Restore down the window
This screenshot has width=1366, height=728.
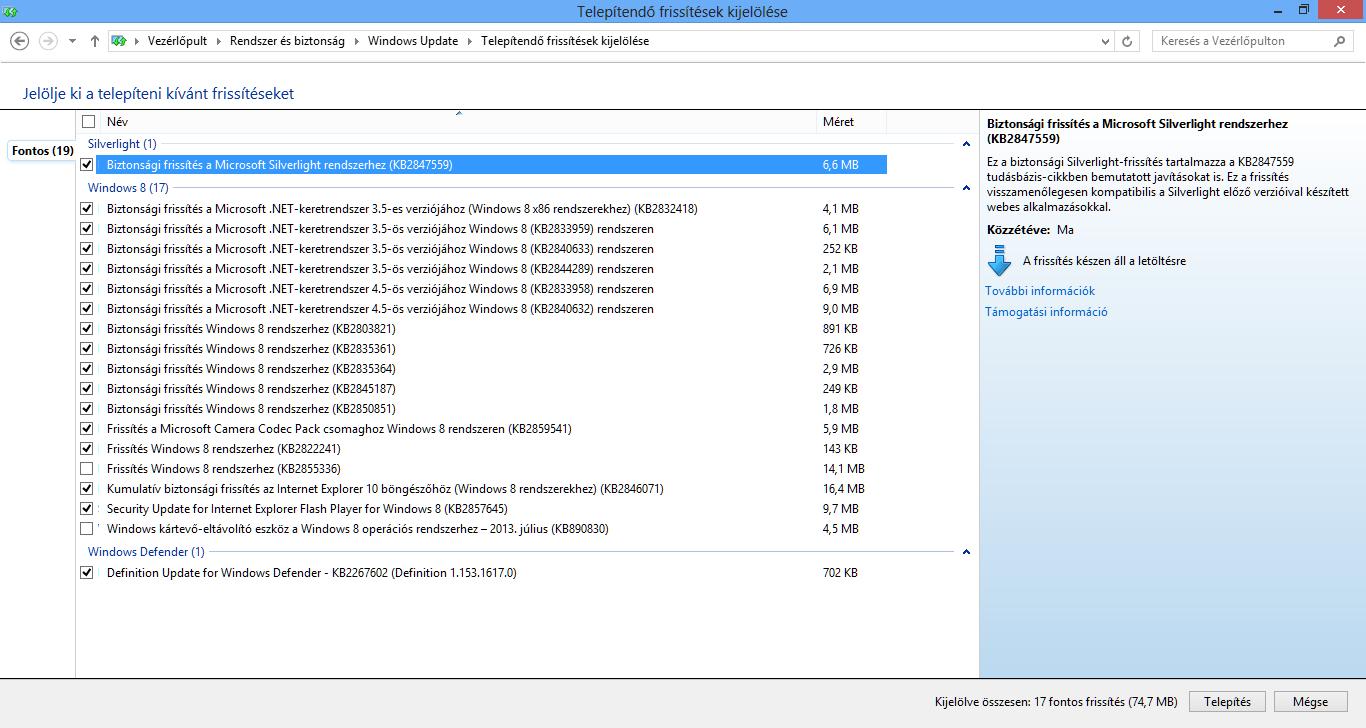pos(1304,9)
